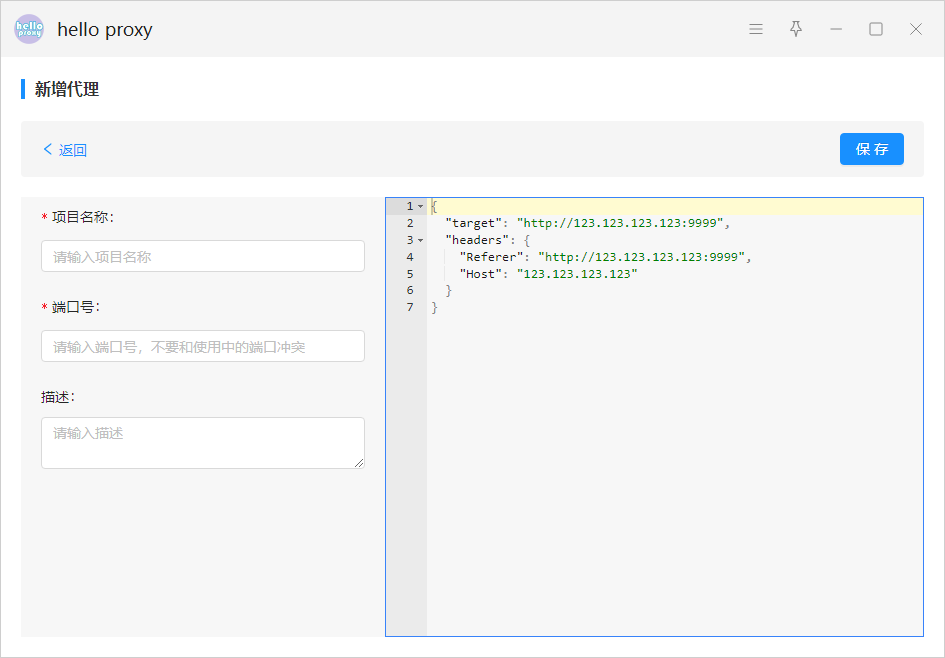Click the "Host" value 123.123.123.123
Viewport: 945px width, 658px height.
[x=577, y=274]
